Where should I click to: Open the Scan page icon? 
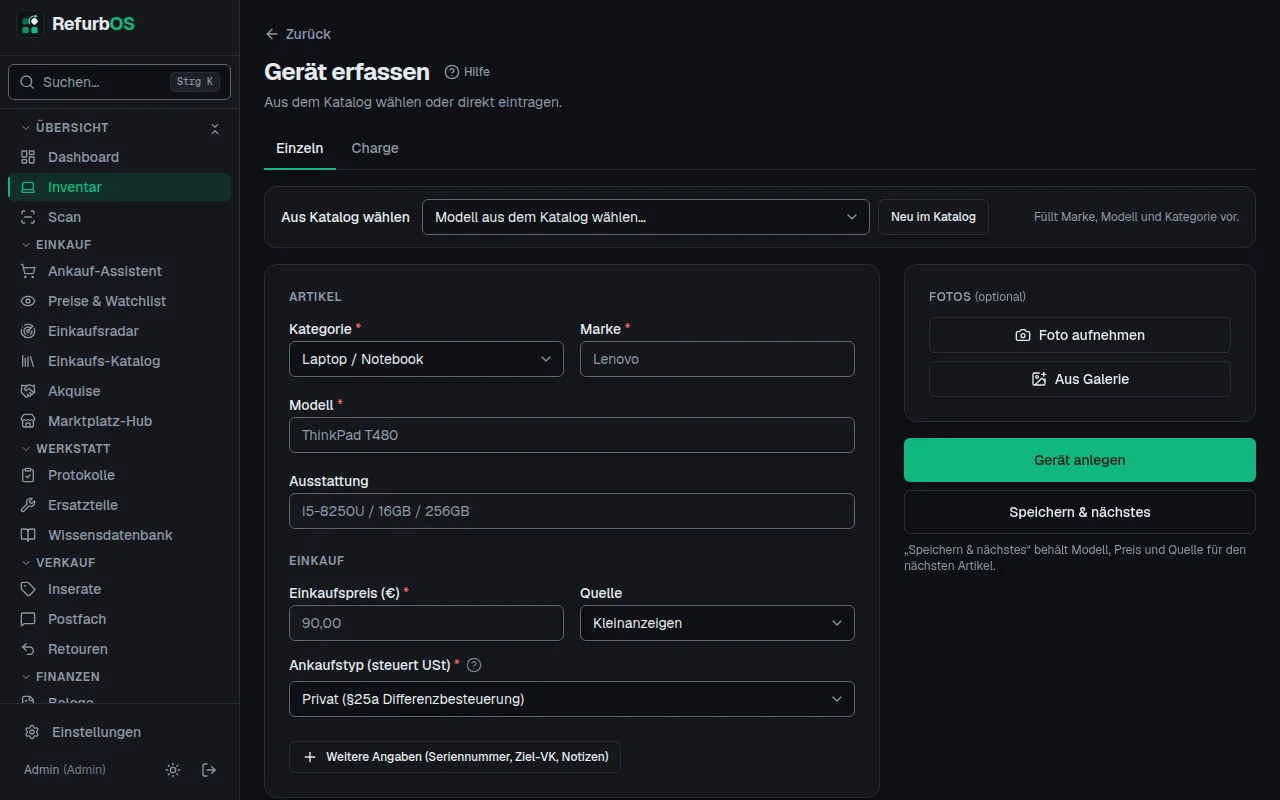pos(28,217)
